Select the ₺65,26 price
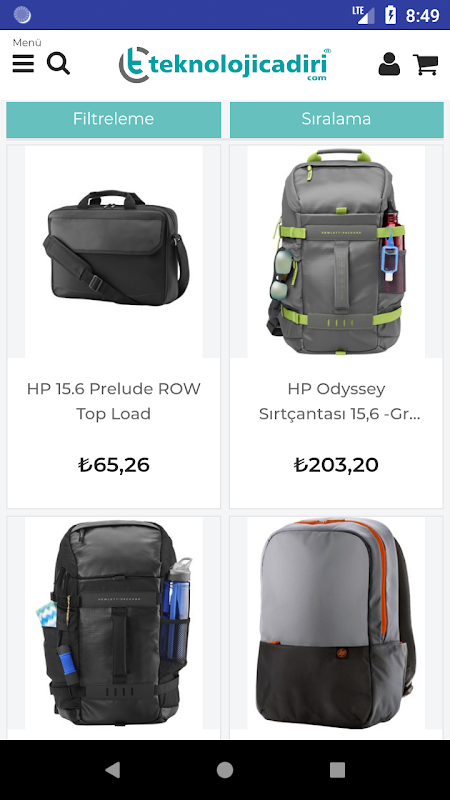Viewport: 450px width, 800px height. [114, 465]
